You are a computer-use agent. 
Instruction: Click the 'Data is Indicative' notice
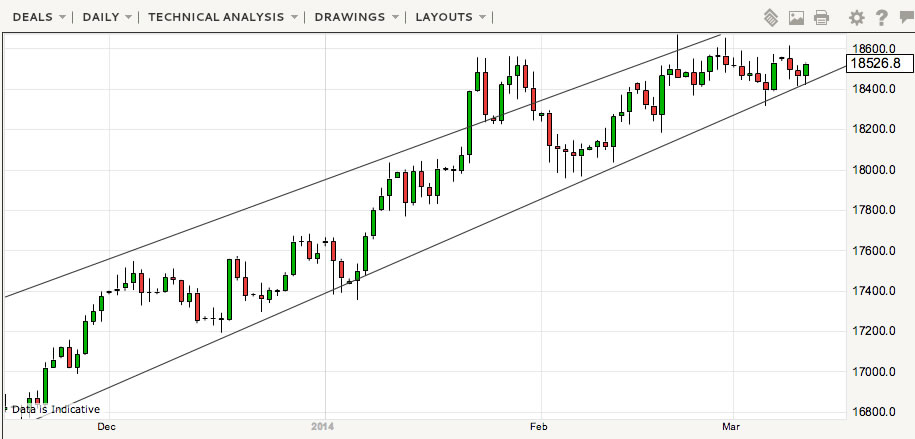(x=55, y=409)
